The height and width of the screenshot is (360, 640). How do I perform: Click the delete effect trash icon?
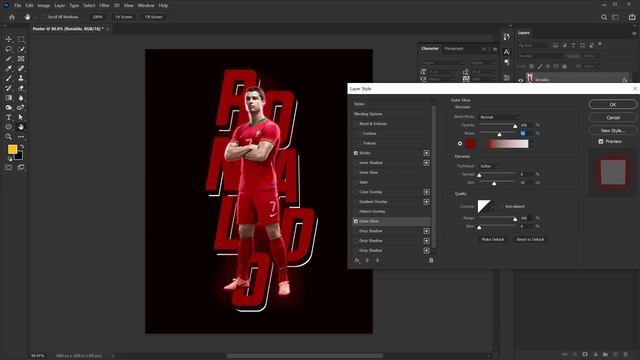[431, 260]
